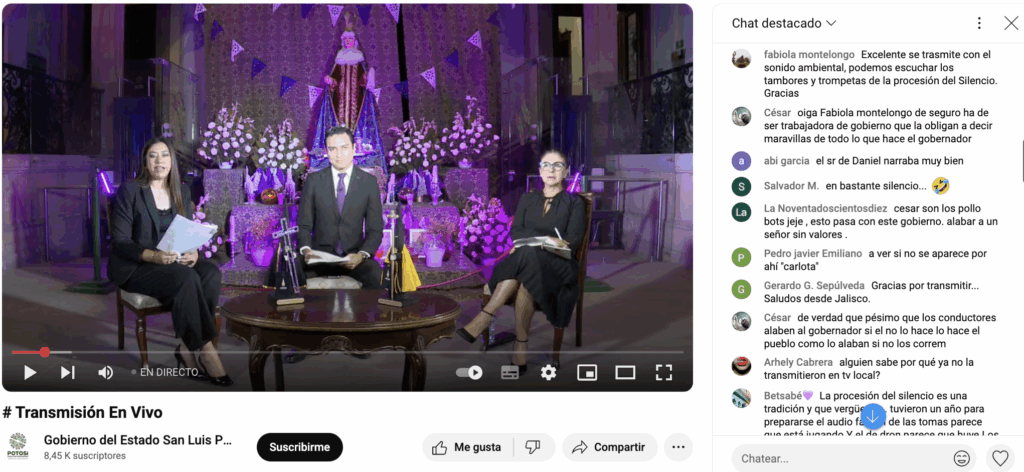The width and height of the screenshot is (1024, 472).
Task: Select the username La Noventadoscientosdiez
Action: [825, 208]
